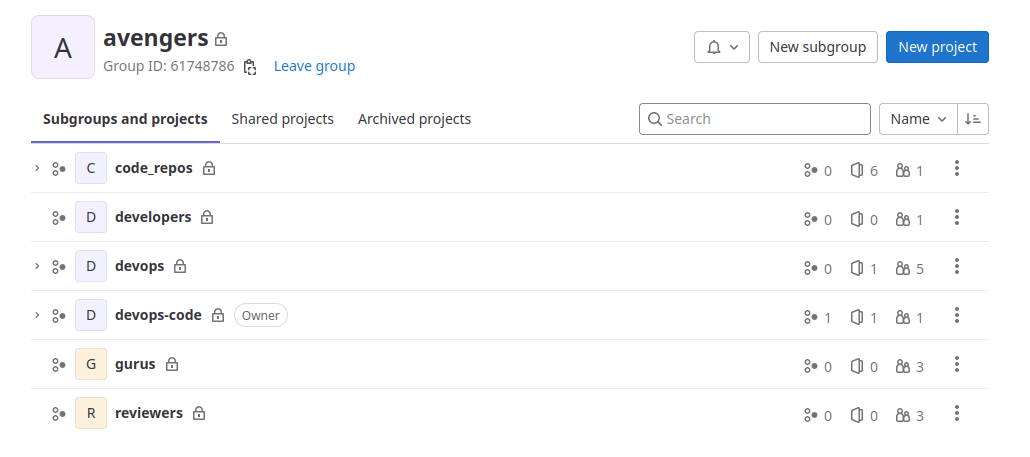
Task: Open kebab menu for devops row
Action: pos(957,267)
